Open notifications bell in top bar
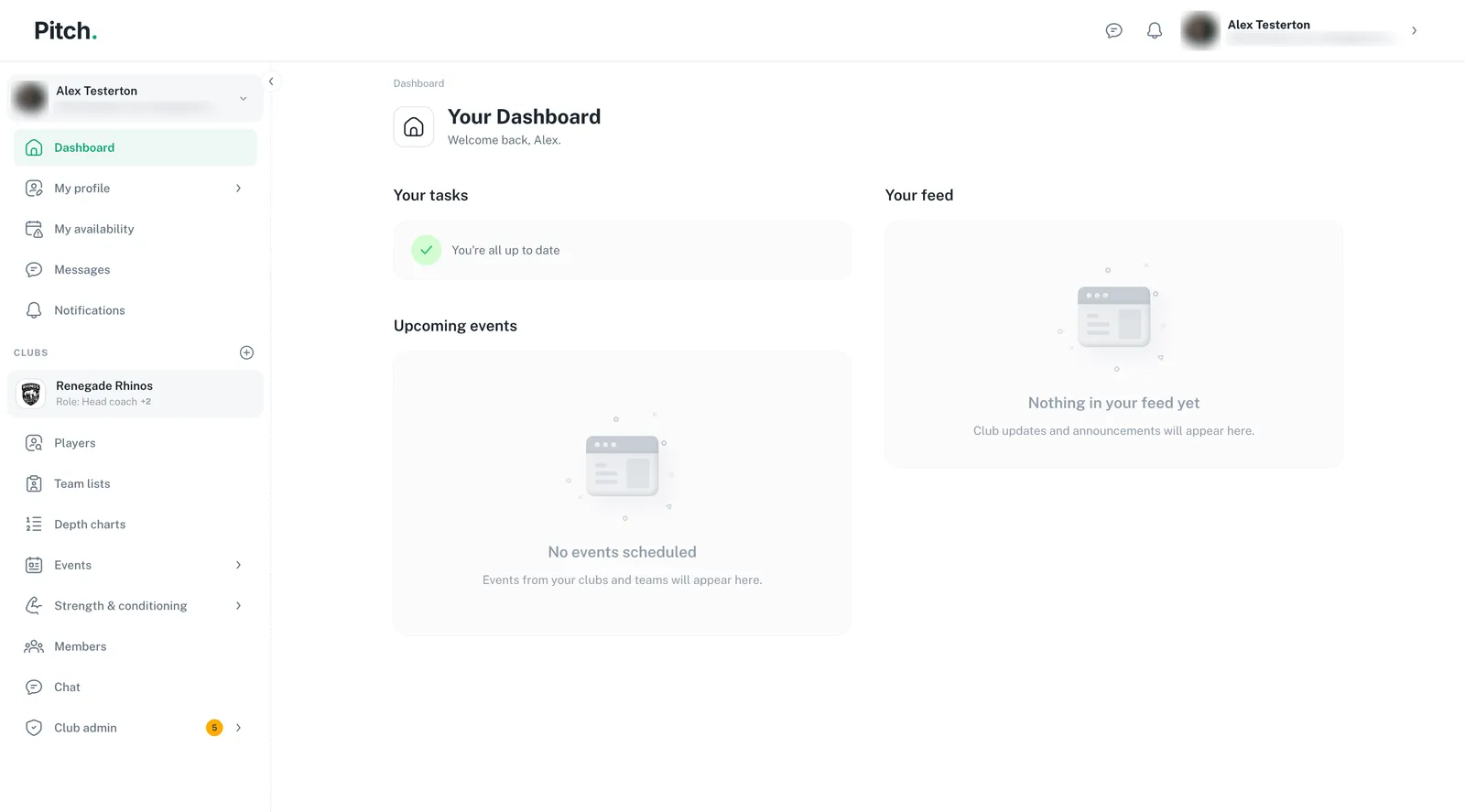Screen dimensions: 1465x812 (1155, 30)
